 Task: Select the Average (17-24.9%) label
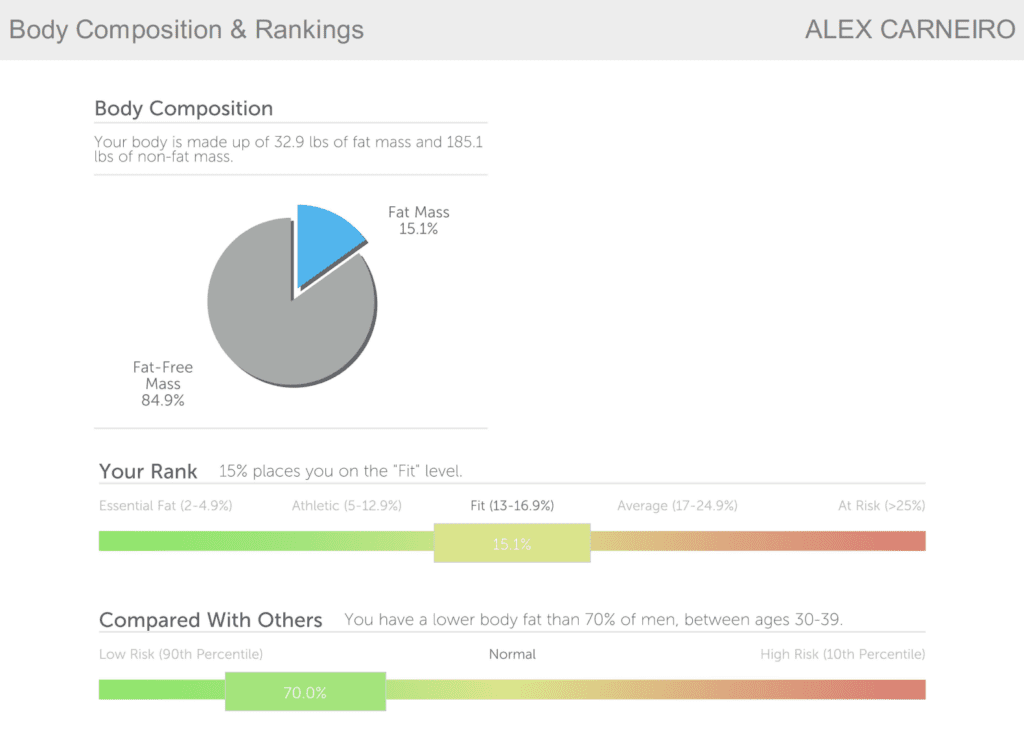[x=677, y=506]
